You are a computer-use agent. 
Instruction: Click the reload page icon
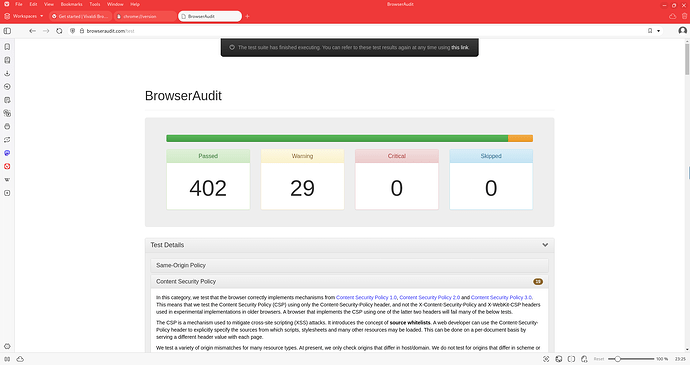pyautogui.click(x=59, y=31)
